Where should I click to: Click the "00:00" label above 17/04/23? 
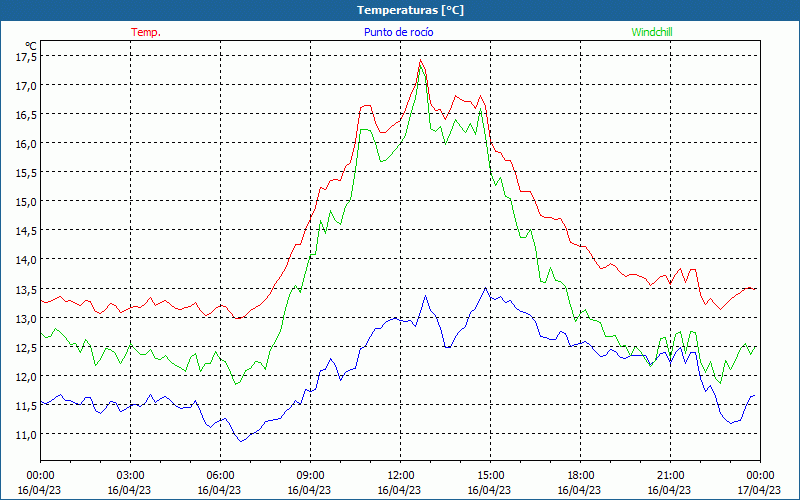click(x=760, y=476)
